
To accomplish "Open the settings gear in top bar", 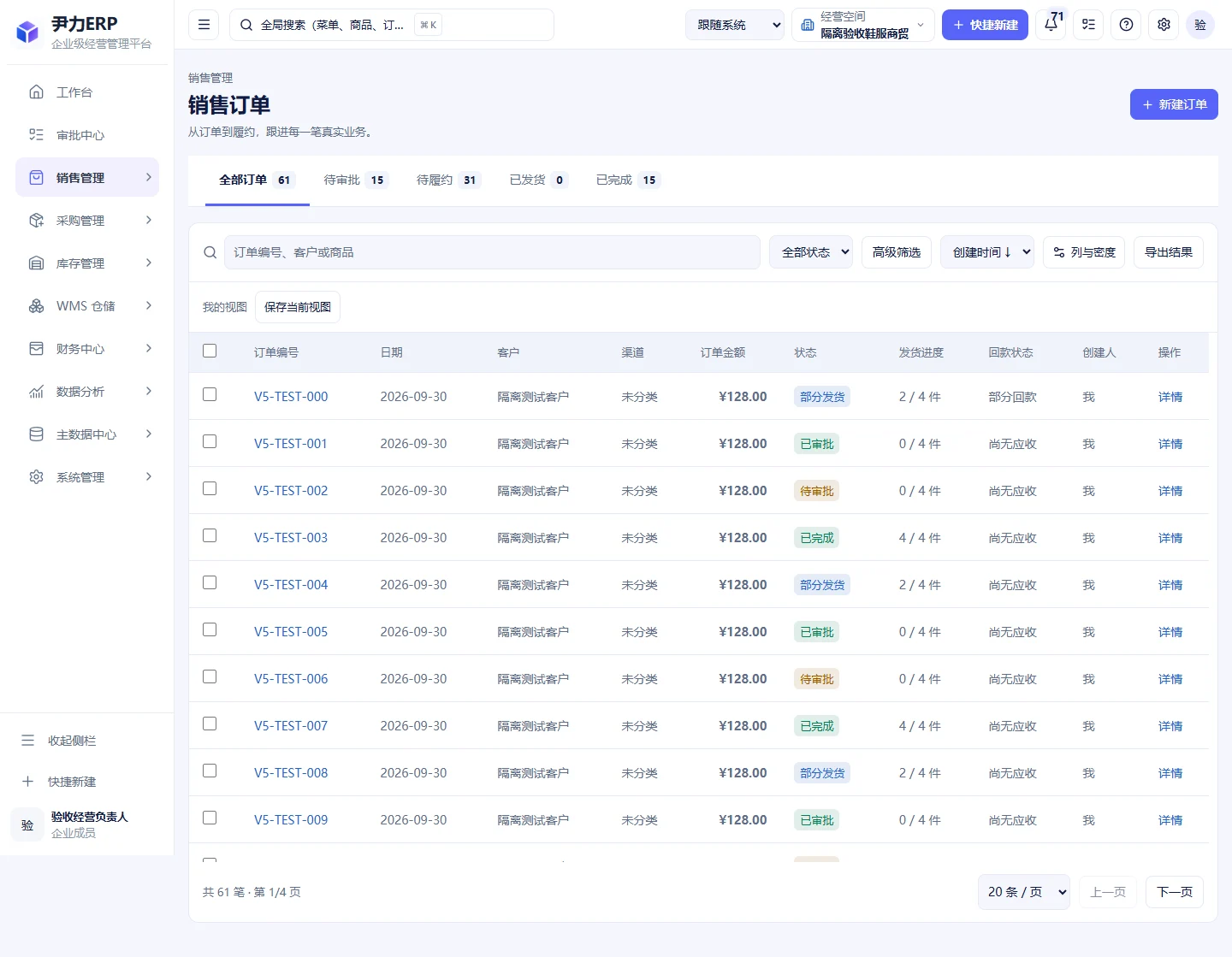I will pos(1164,25).
